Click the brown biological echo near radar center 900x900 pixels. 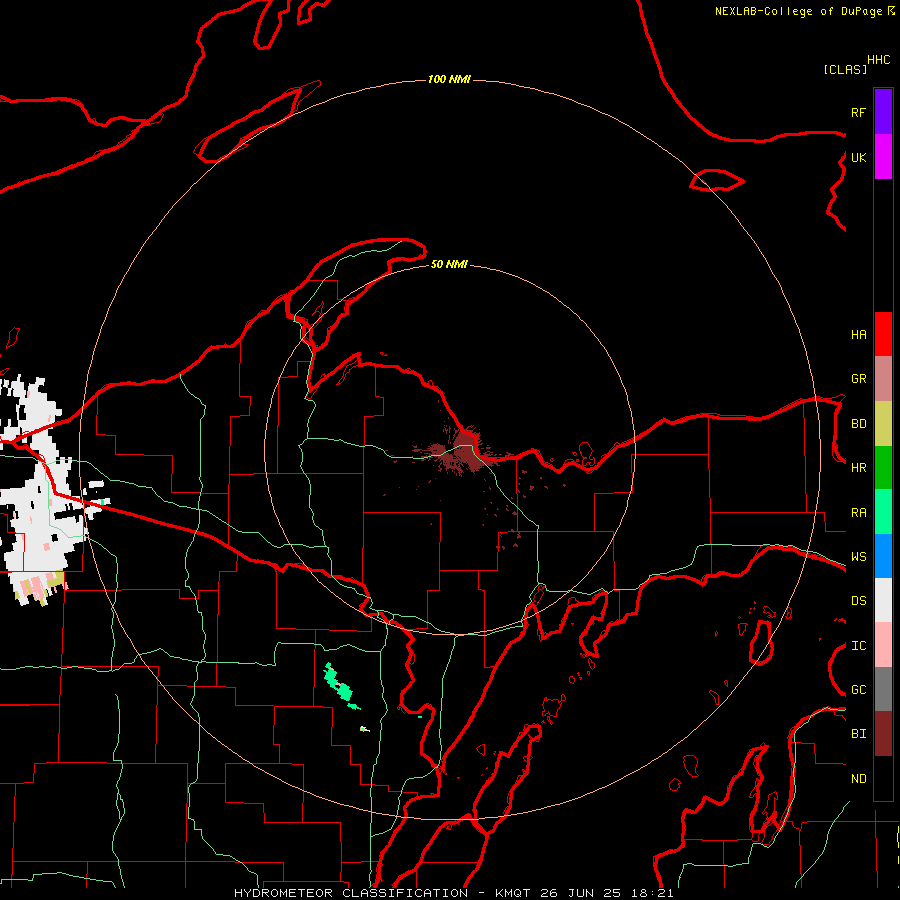[463, 451]
